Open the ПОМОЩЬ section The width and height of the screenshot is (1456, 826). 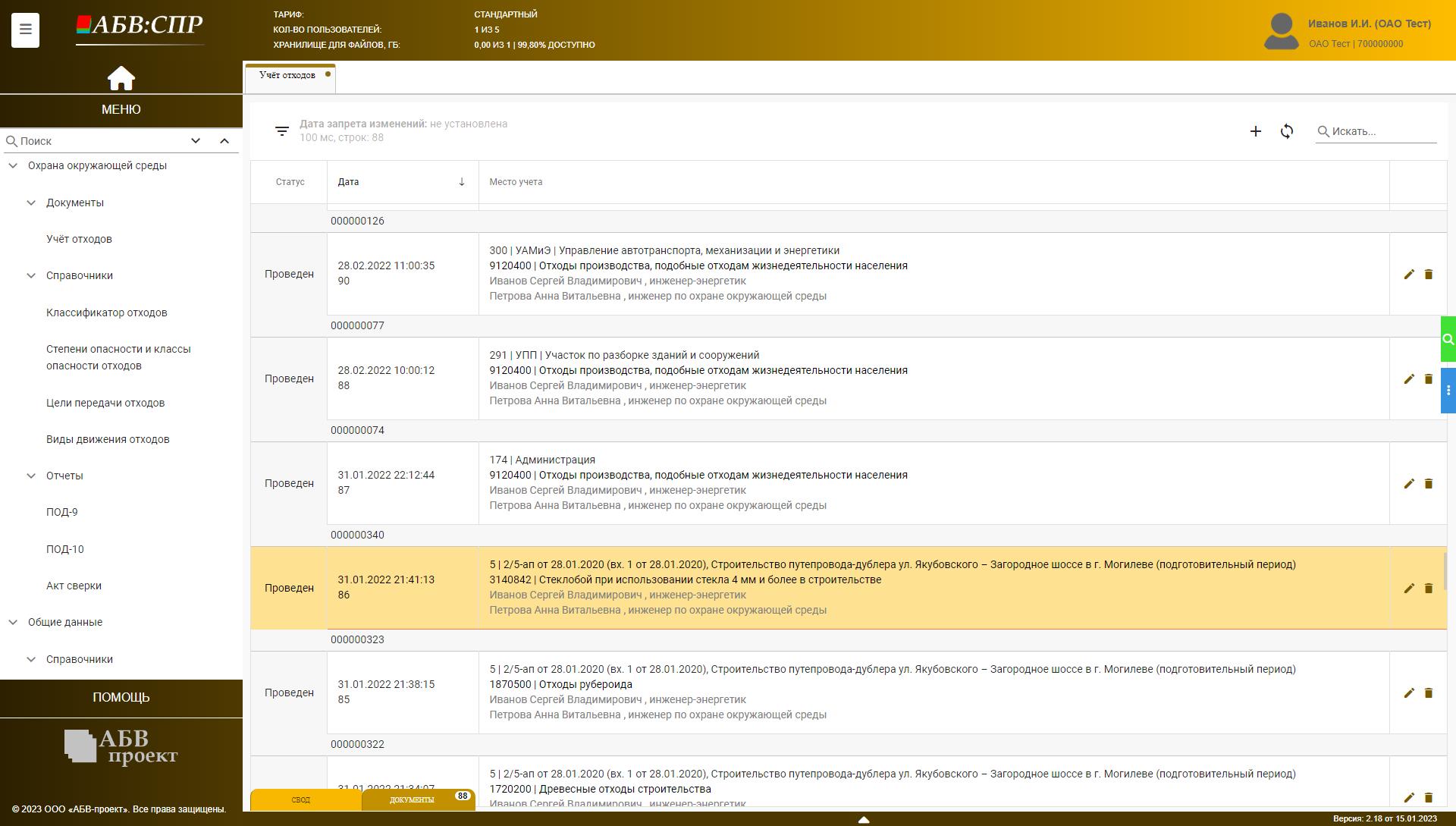[x=121, y=697]
